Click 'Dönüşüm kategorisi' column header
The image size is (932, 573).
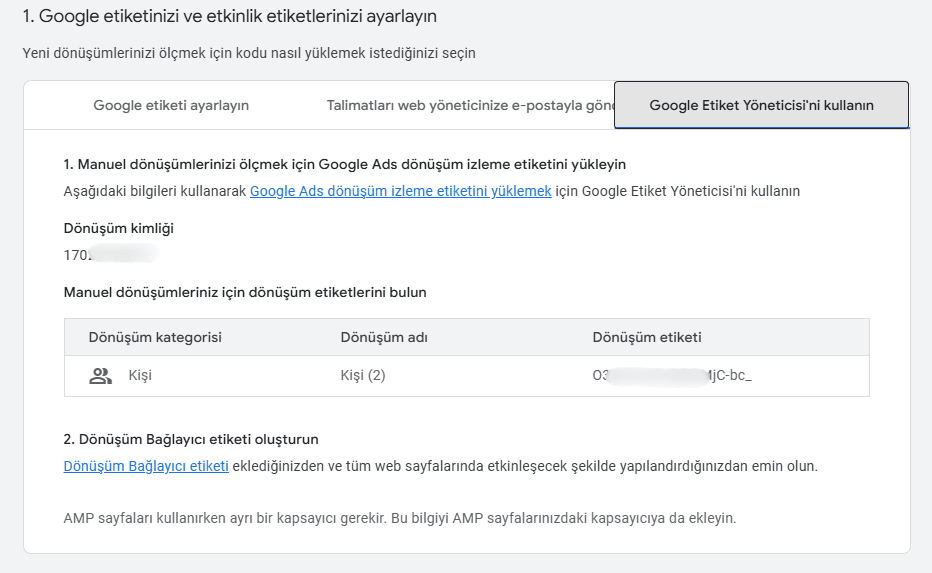[x=155, y=337]
